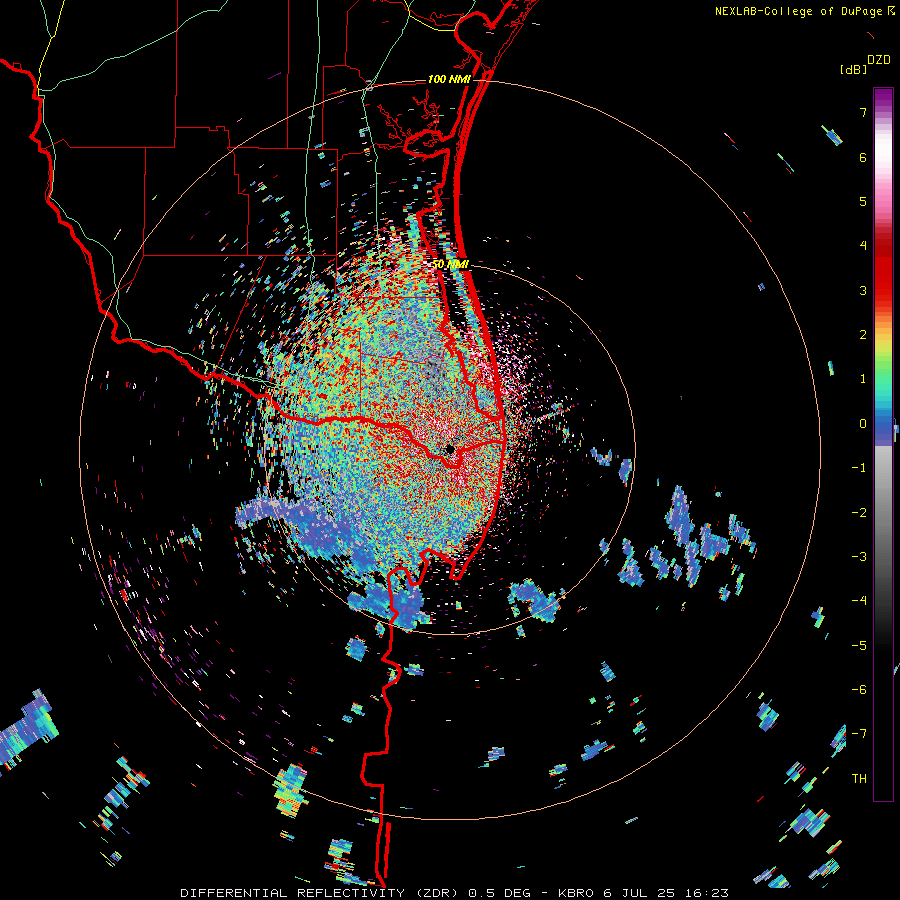This screenshot has width=900, height=900.
Task: Click the 7 value on the color scale
Action: [863, 112]
